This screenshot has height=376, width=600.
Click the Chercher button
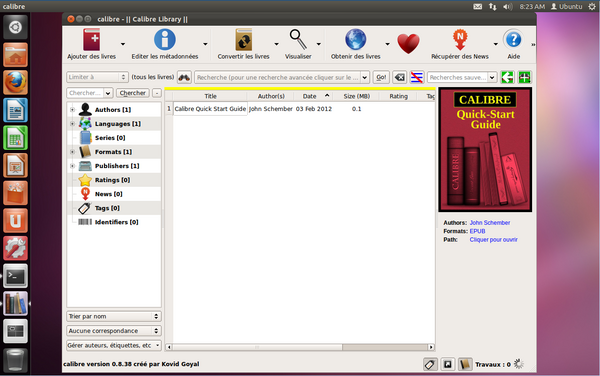coord(132,93)
